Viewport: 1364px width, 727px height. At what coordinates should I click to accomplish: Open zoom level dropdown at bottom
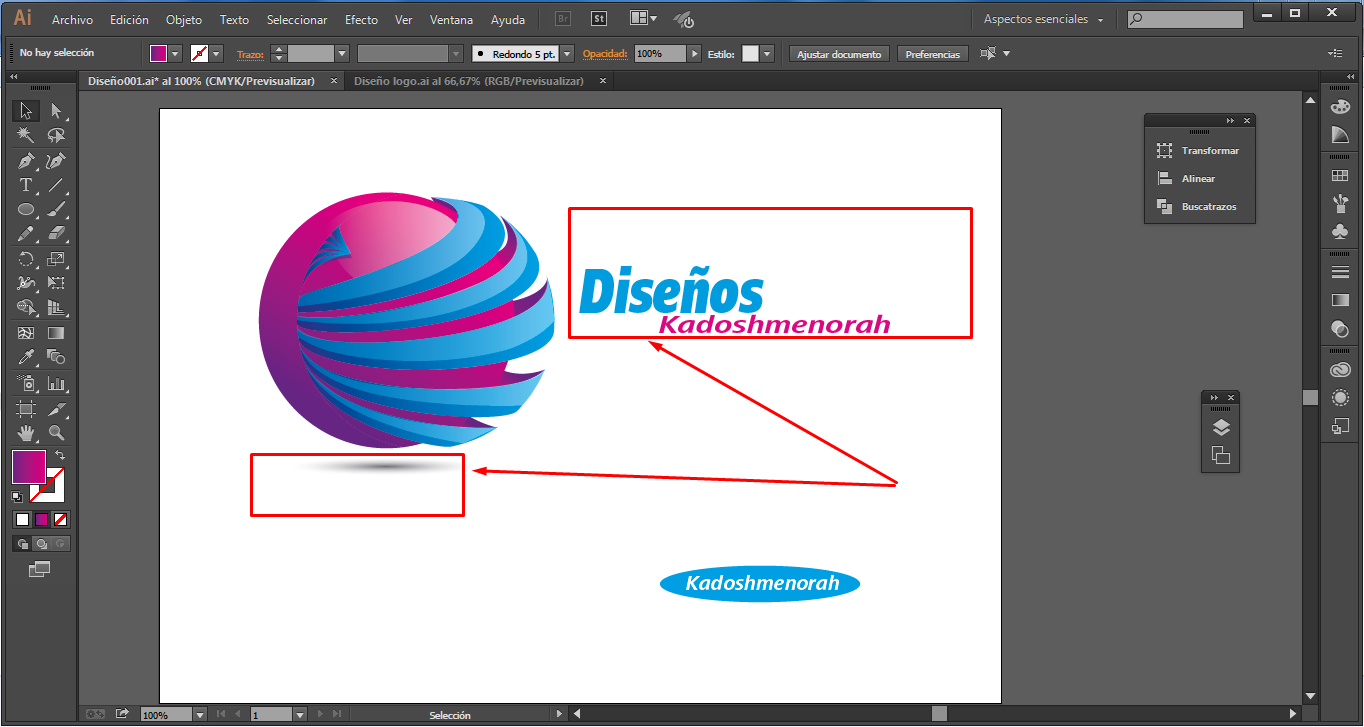click(200, 715)
